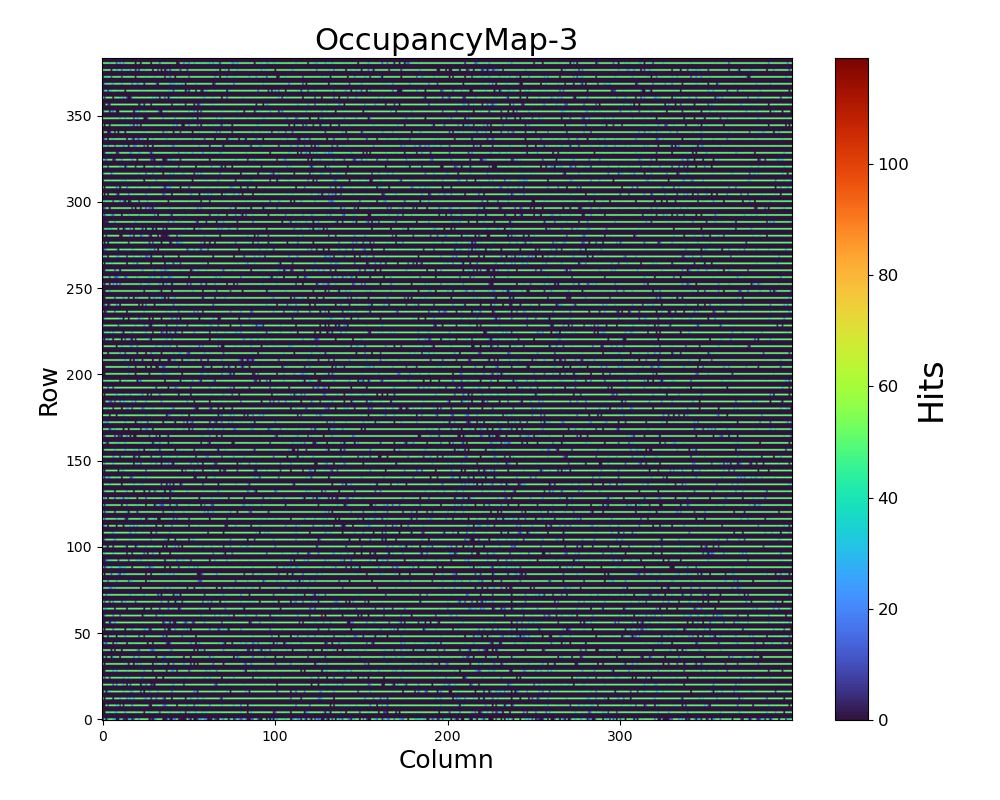This screenshot has height=800, width=1000.
Task: Click the y-axis tick label 150
Action: (x=80, y=461)
